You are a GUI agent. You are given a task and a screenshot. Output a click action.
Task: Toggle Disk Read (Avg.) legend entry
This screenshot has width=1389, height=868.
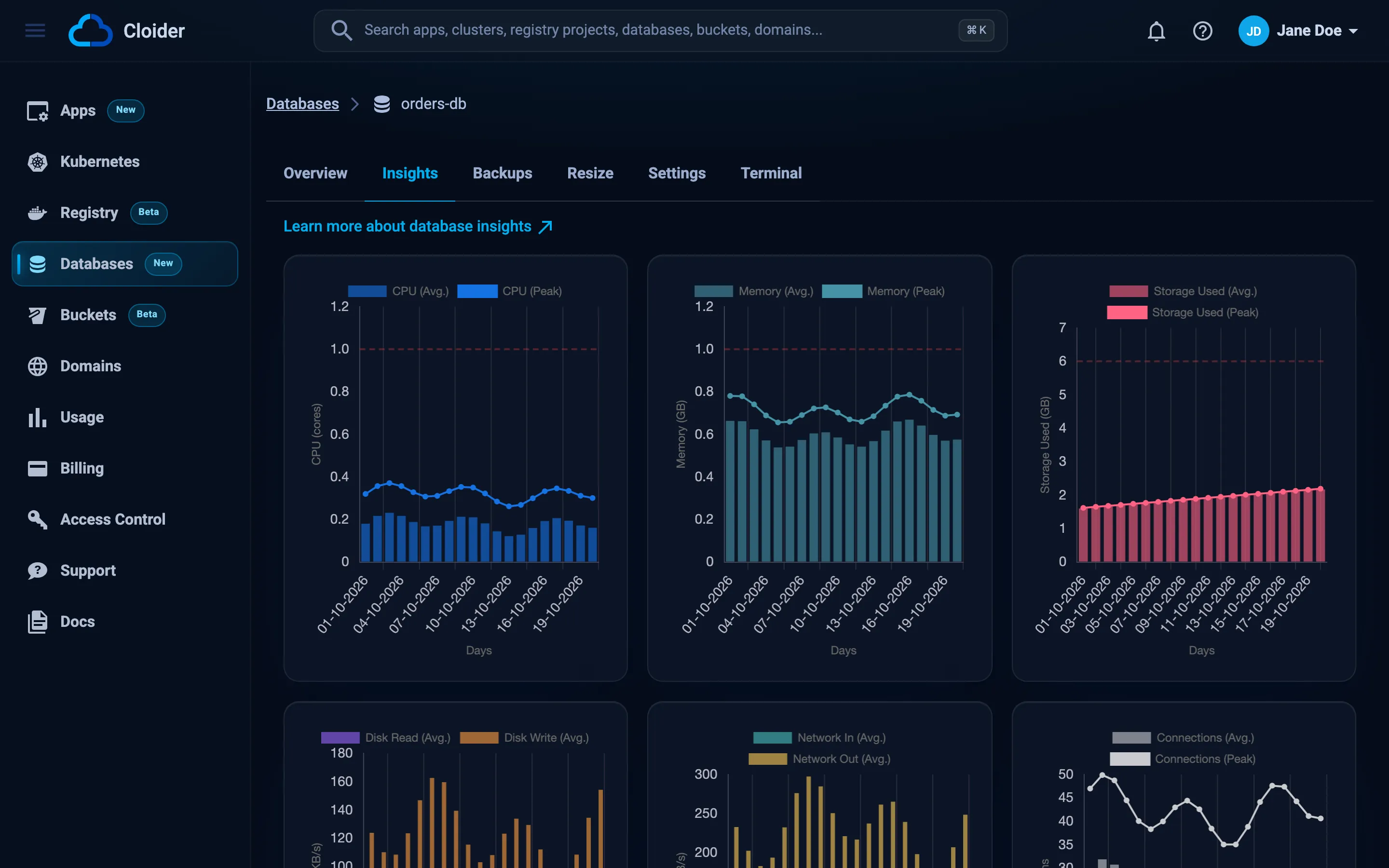pyautogui.click(x=386, y=738)
